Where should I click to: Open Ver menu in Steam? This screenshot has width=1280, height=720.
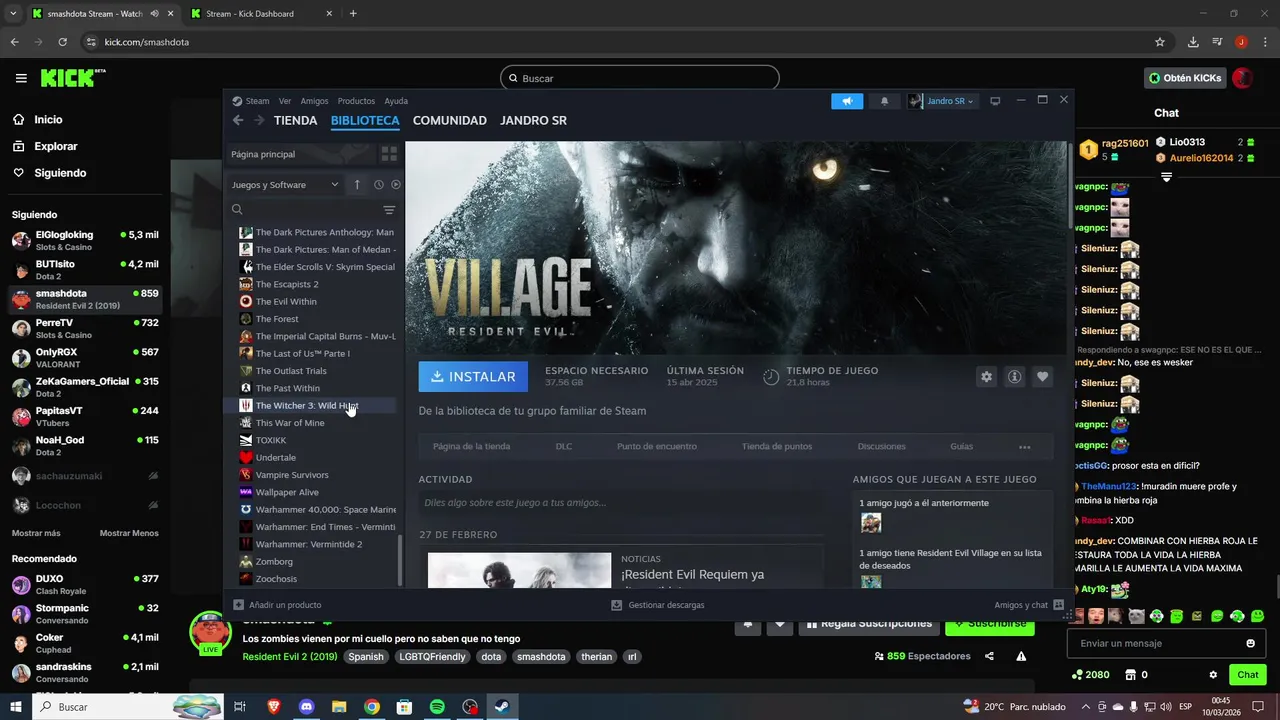click(285, 101)
